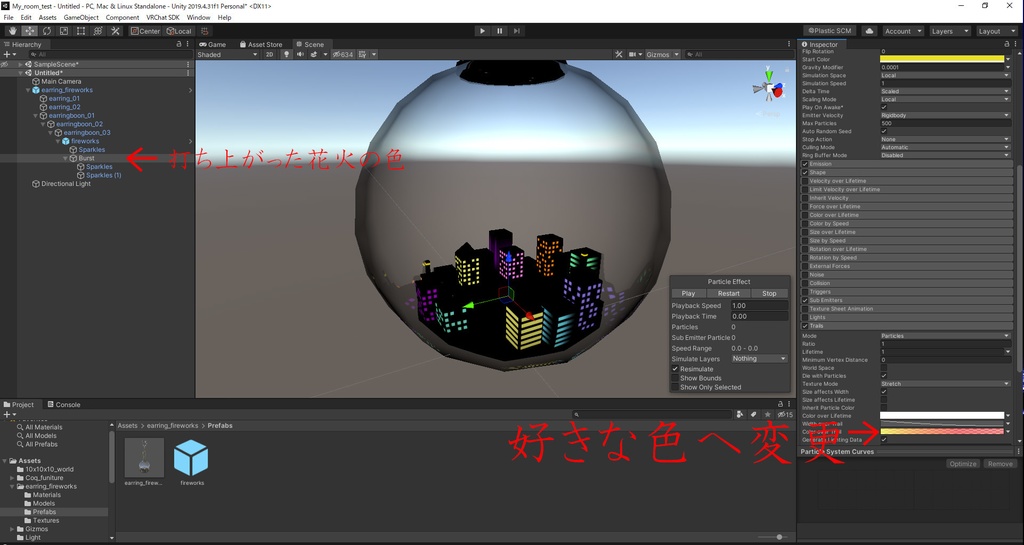Open Simulation Space dropdown
Screen dimensions: 1024x545
945,75
